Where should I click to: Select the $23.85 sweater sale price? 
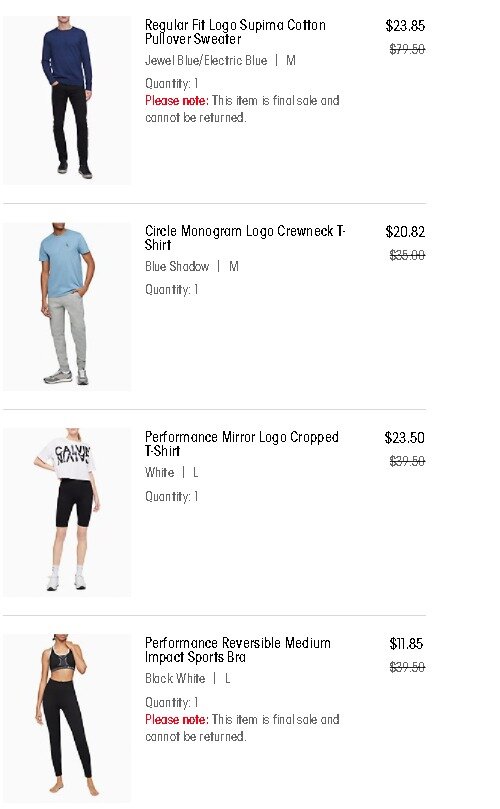coord(405,26)
